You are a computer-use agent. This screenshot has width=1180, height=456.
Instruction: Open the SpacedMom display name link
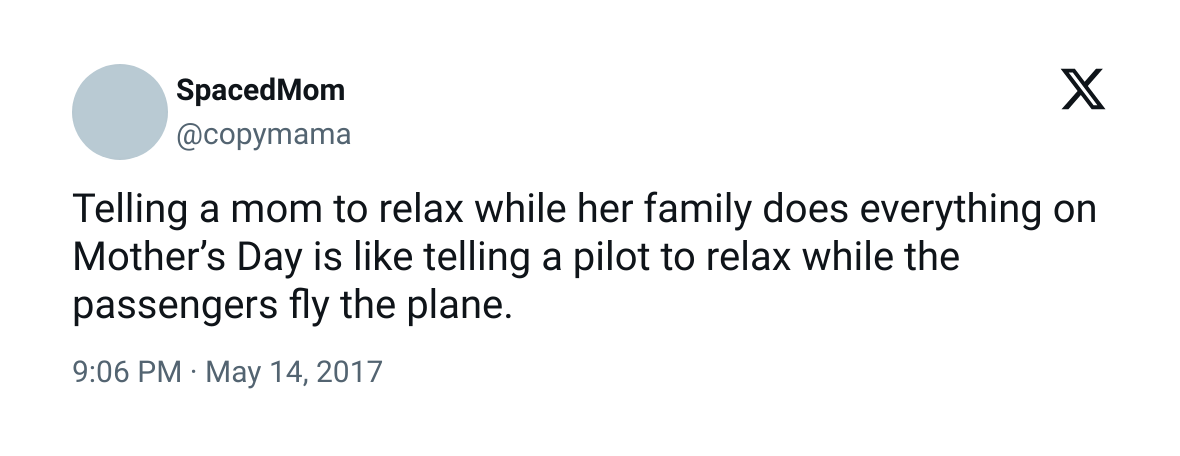[260, 90]
